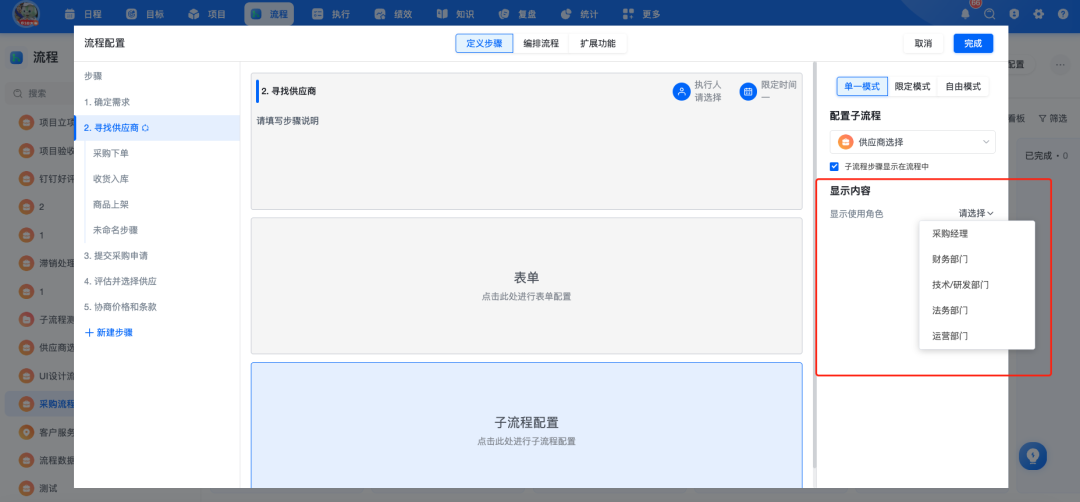Select 单一模式 mode
Screen dimensions: 1080x502
point(862,87)
